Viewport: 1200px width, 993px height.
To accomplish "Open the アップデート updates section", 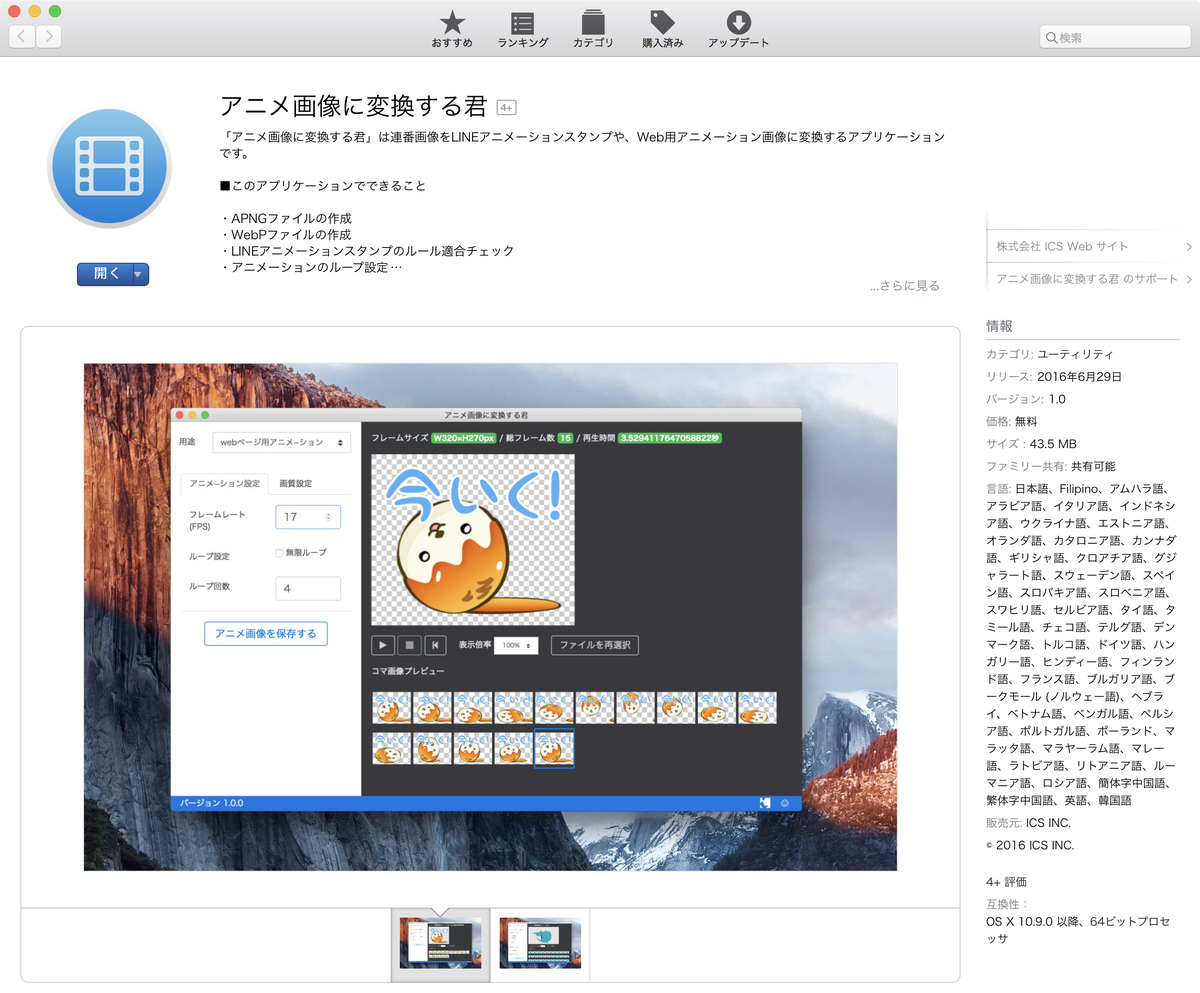I will tap(738, 29).
